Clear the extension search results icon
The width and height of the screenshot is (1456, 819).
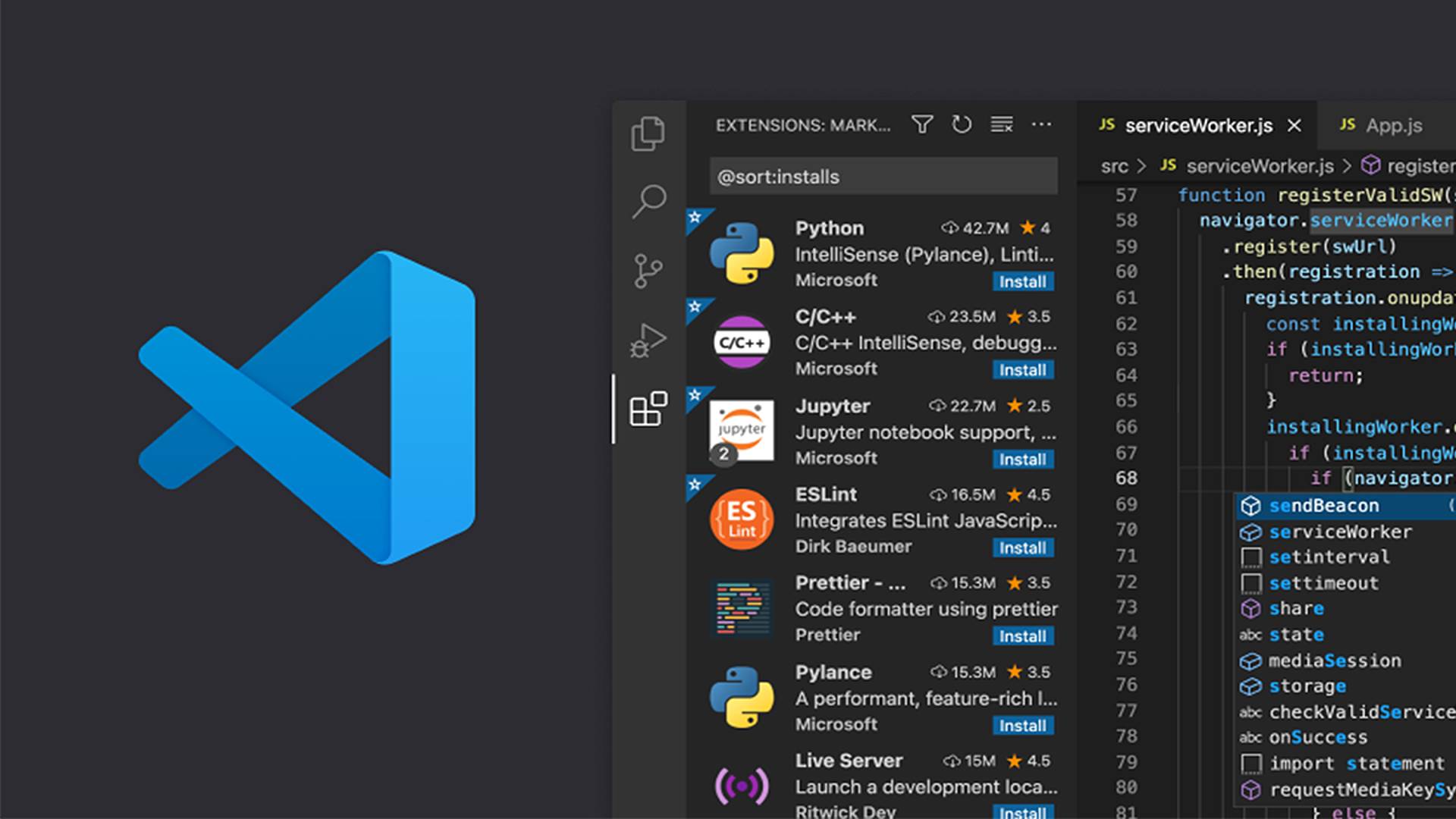(1002, 124)
